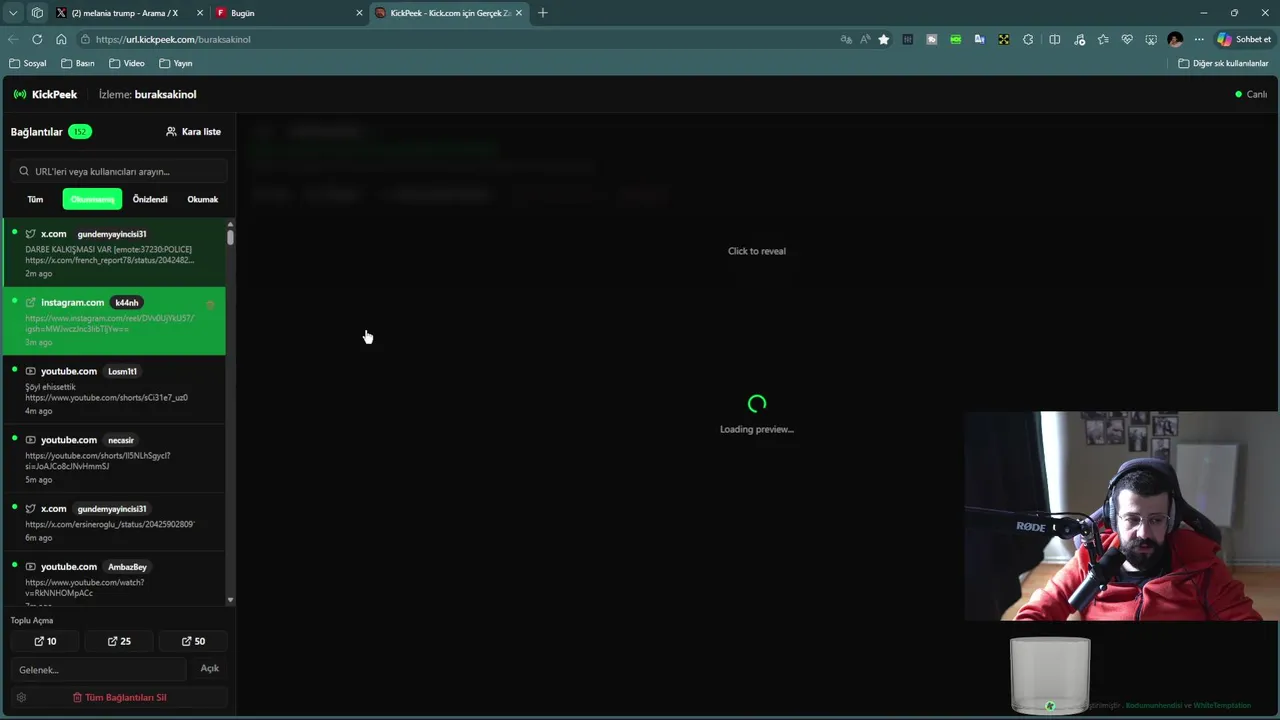Click the favorite star icon in address bar
The width and height of the screenshot is (1280, 720).
coord(884,39)
